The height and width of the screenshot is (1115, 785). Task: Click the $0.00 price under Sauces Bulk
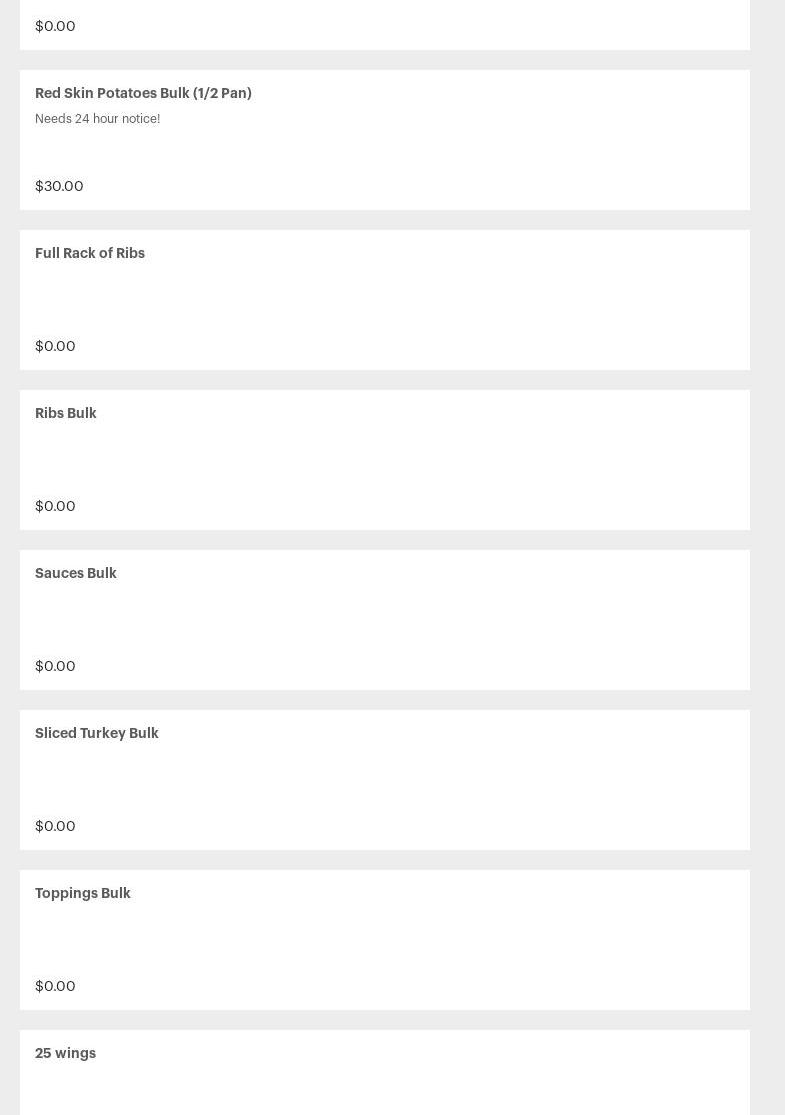point(55,666)
